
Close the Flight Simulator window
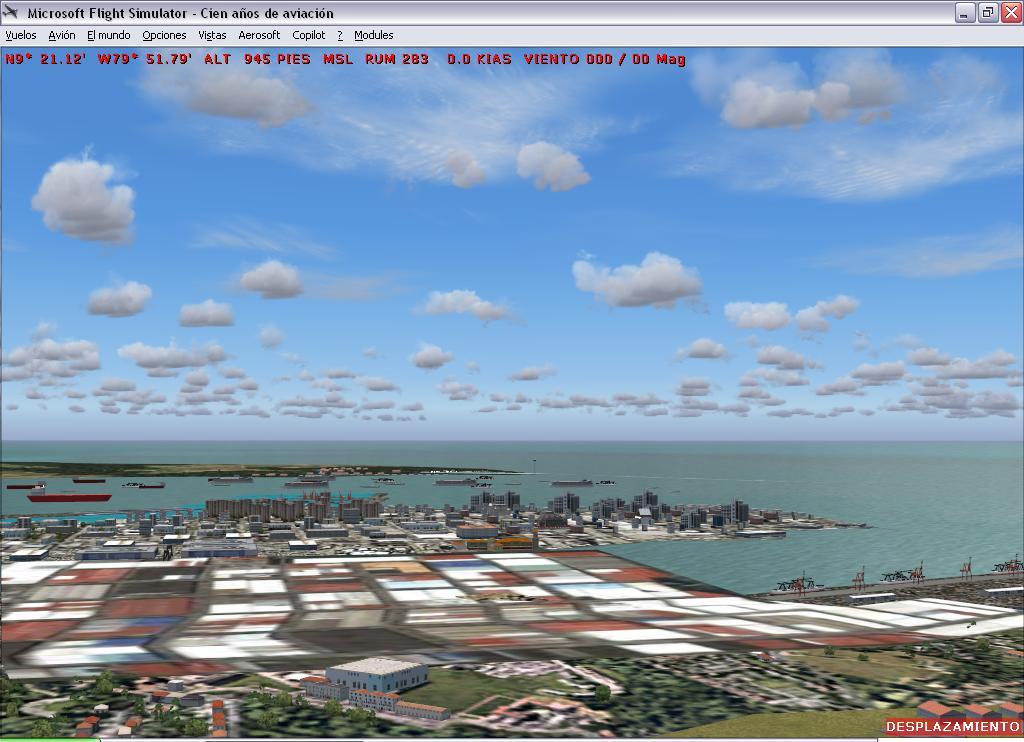click(x=1011, y=12)
